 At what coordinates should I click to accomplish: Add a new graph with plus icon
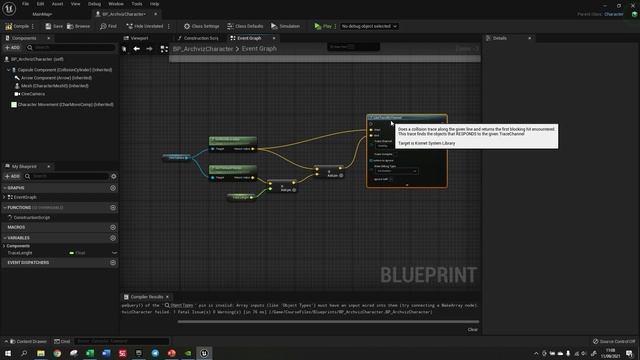pyautogui.click(x=113, y=188)
